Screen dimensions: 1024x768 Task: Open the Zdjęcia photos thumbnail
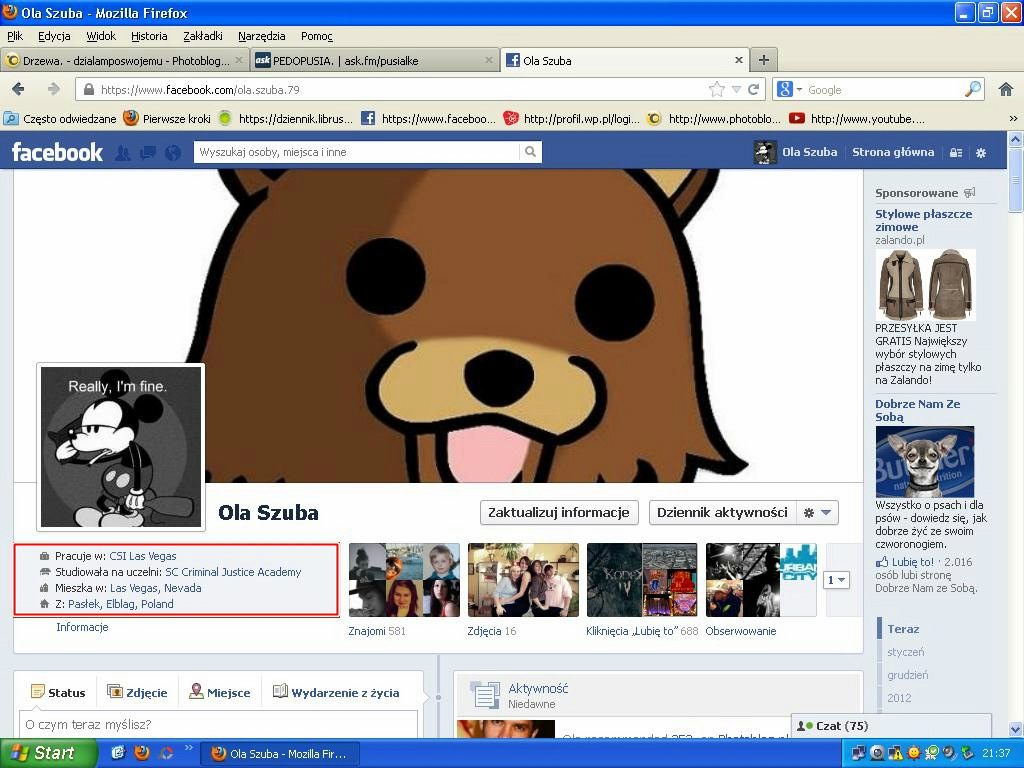tap(523, 580)
